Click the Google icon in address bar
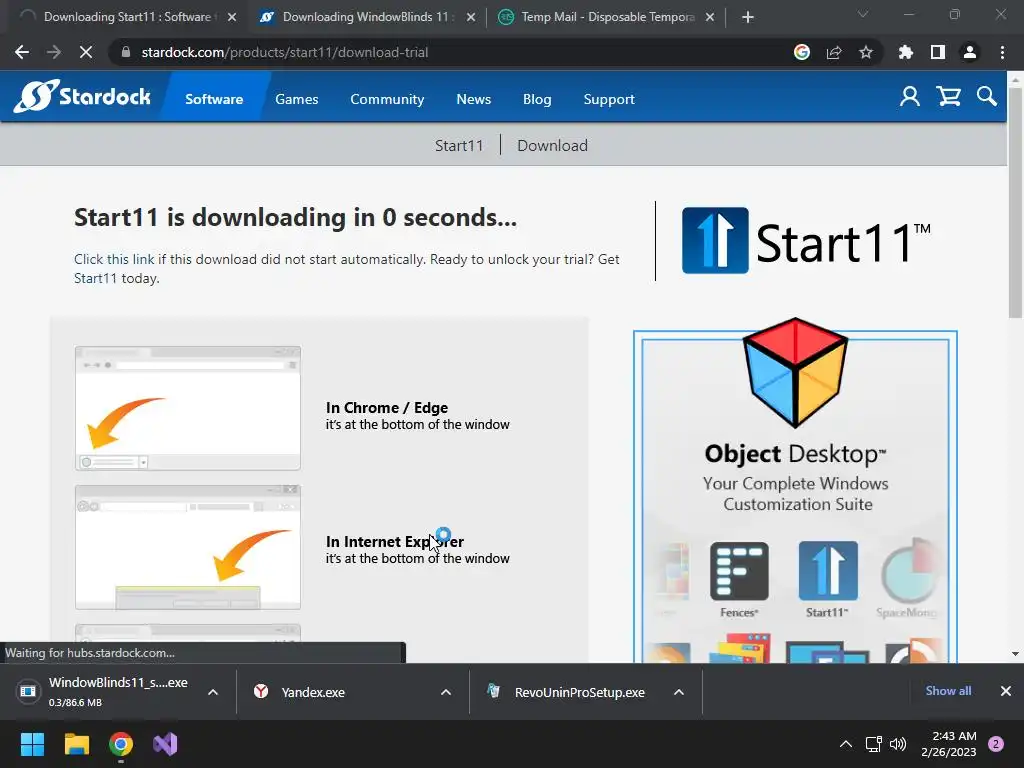Screen dimensions: 1024x768 pos(802,52)
